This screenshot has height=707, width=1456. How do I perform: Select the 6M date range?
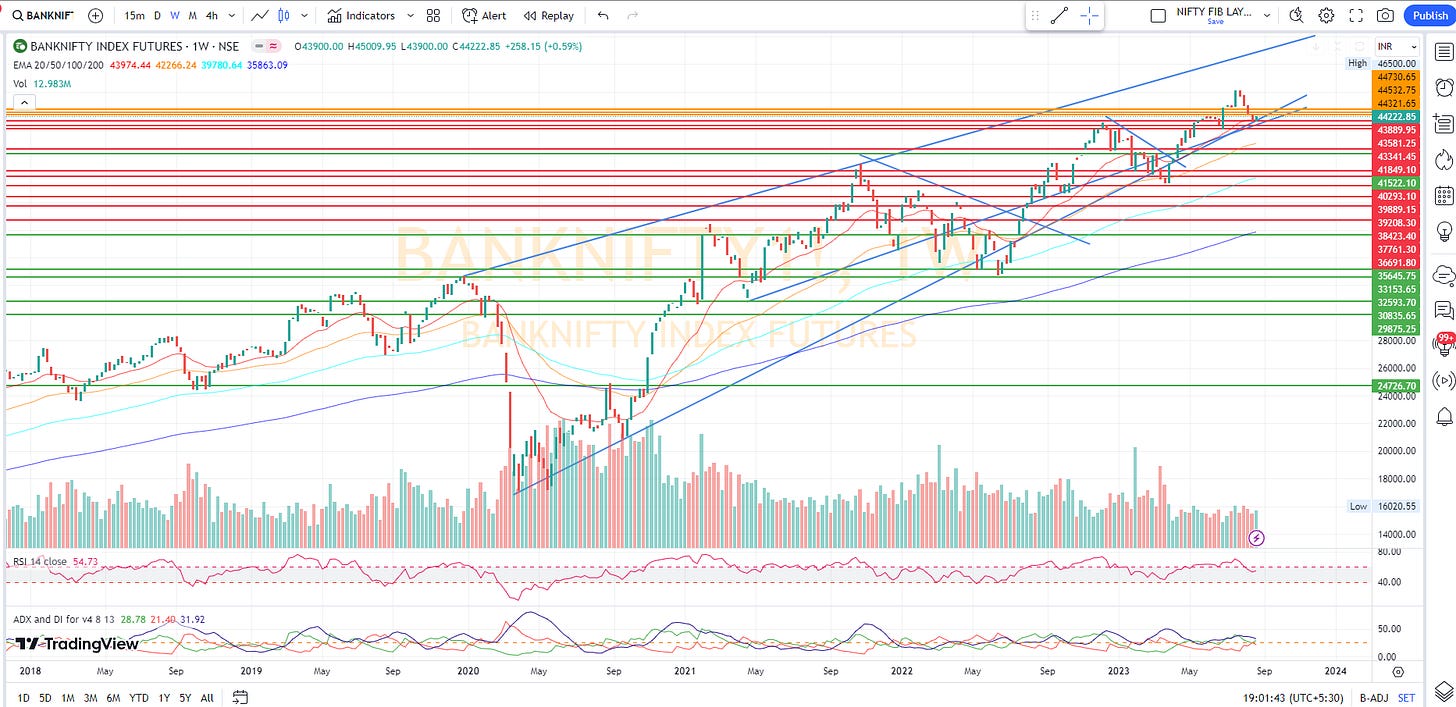[114, 697]
